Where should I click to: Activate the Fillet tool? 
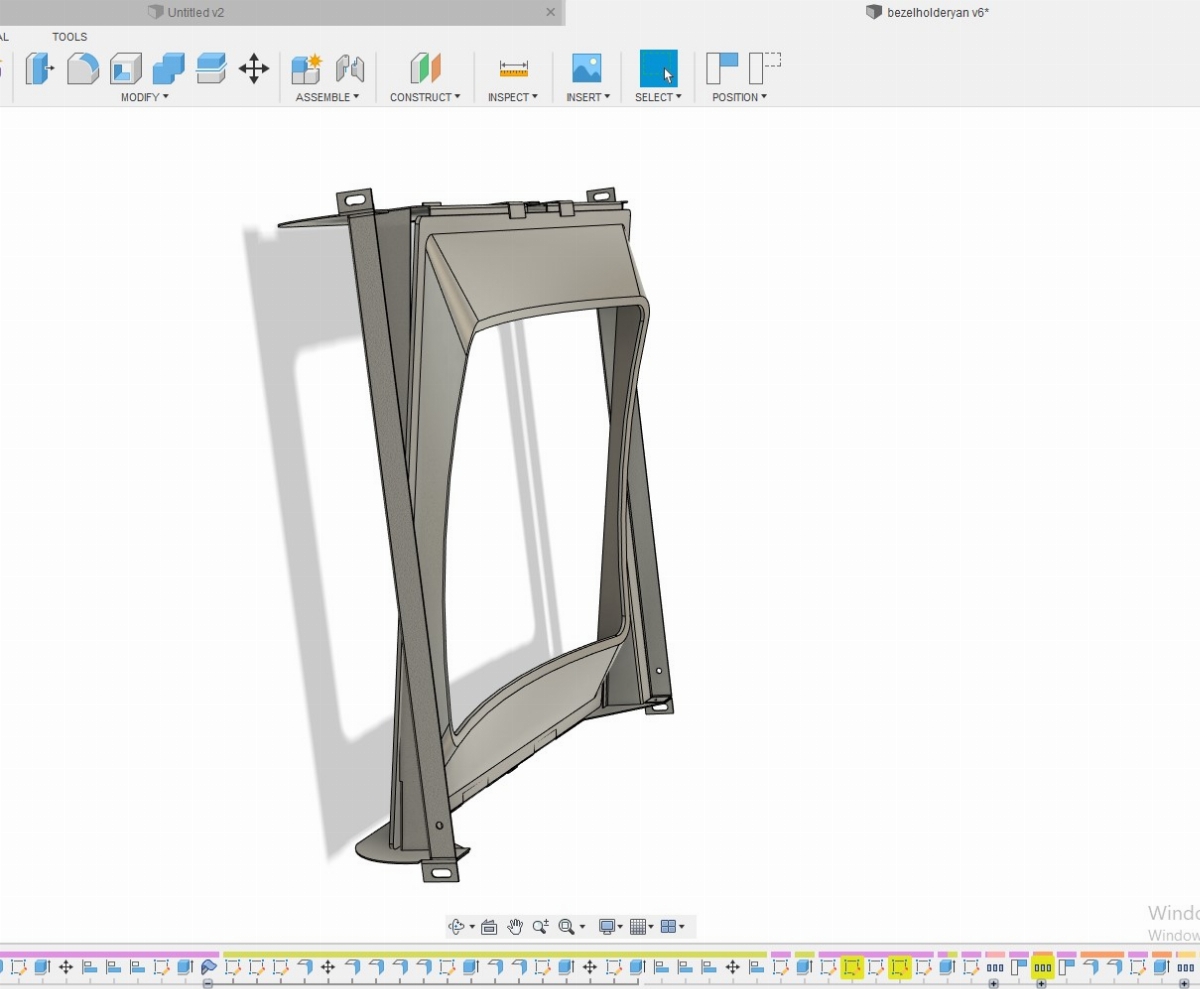[x=83, y=68]
